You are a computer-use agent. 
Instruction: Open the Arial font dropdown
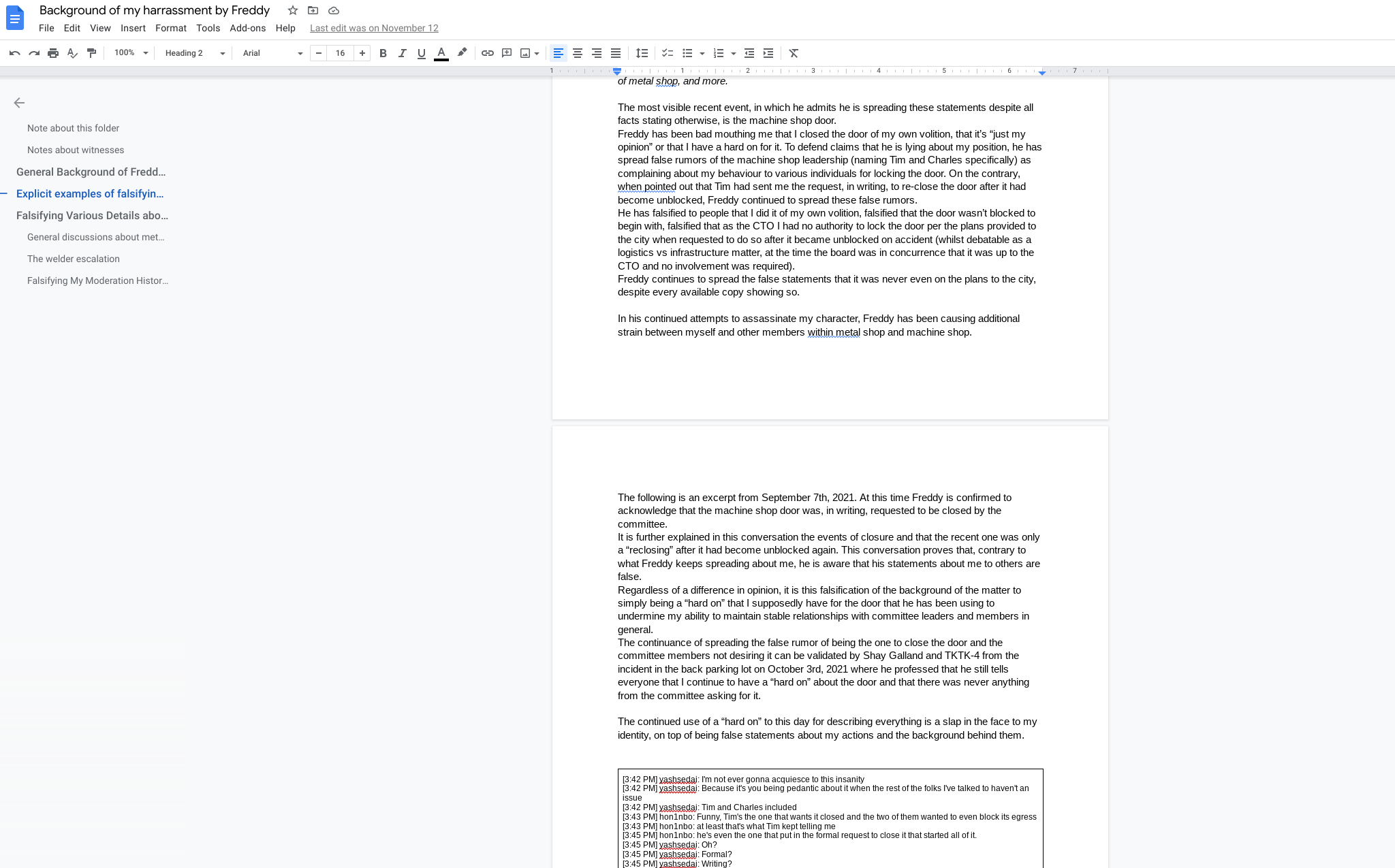(x=272, y=53)
